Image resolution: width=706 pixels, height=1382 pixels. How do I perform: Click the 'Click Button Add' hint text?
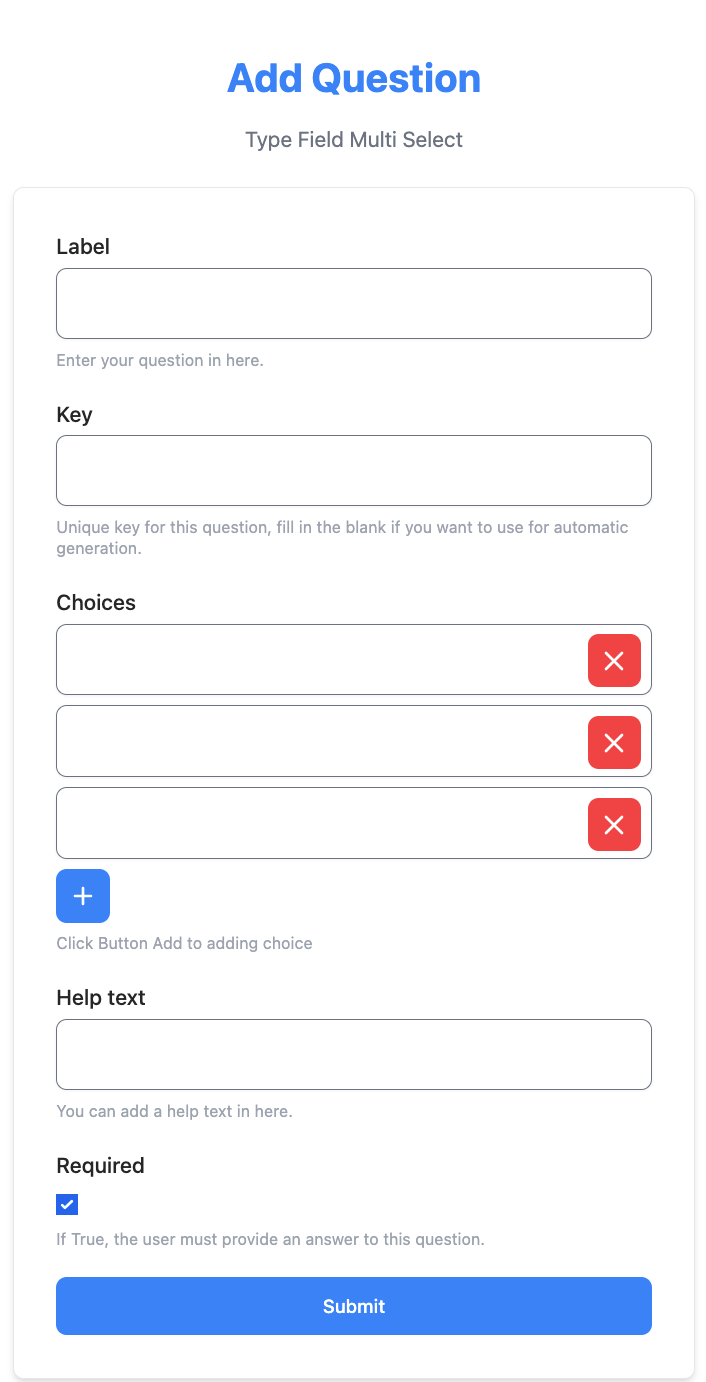[x=184, y=943]
